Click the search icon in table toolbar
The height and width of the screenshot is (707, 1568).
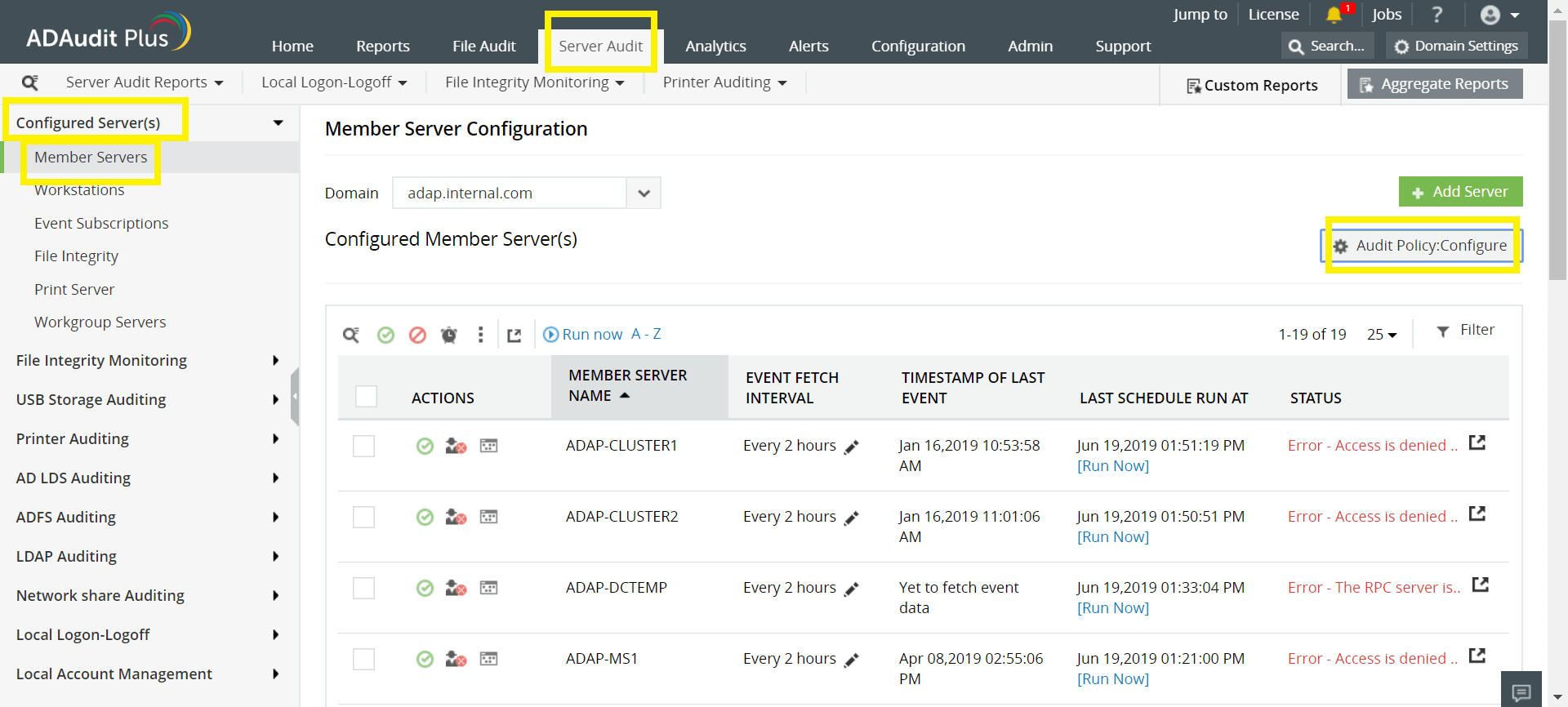pyautogui.click(x=351, y=335)
